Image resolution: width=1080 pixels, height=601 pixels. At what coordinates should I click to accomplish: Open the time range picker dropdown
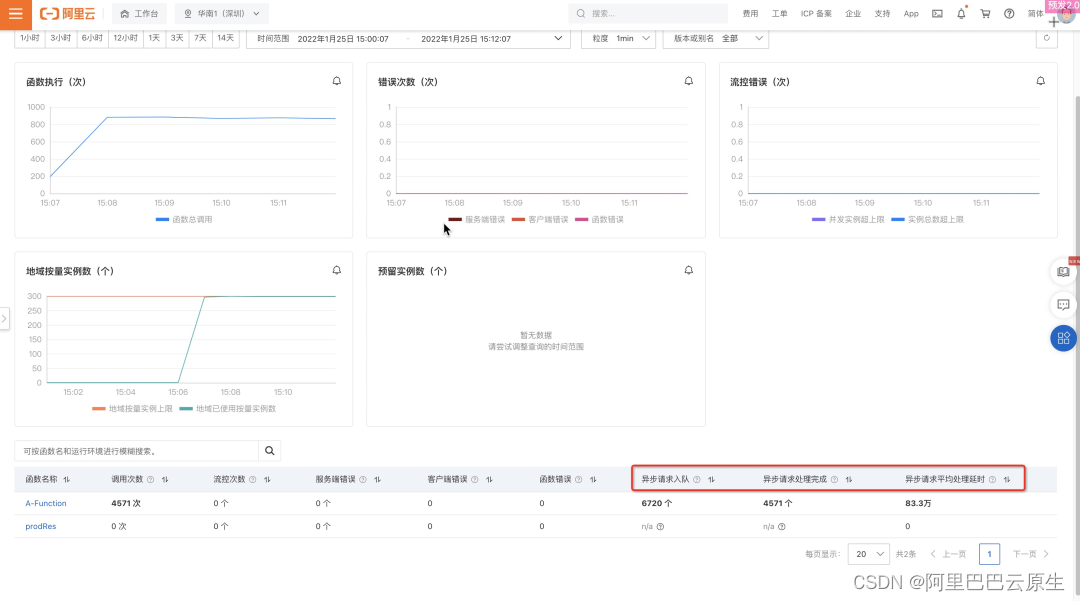click(408, 39)
